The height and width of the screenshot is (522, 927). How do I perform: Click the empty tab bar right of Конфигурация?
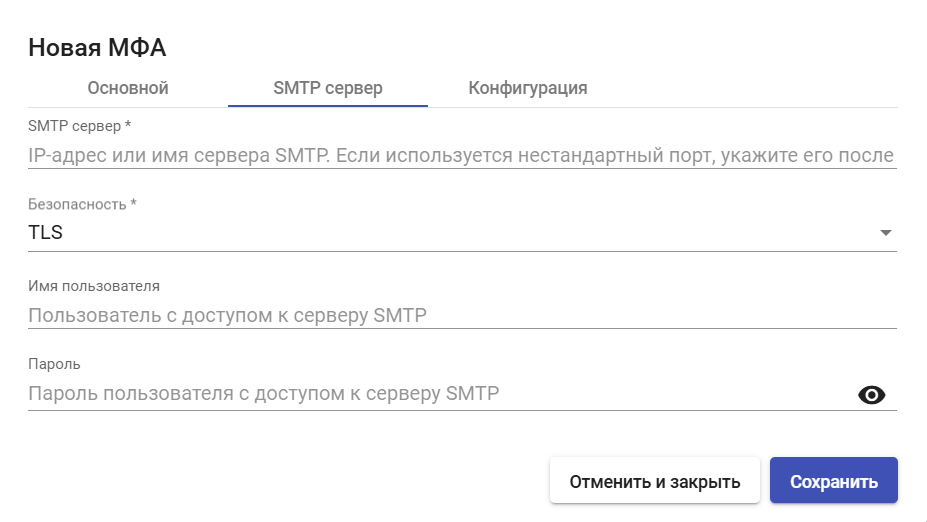(x=763, y=88)
